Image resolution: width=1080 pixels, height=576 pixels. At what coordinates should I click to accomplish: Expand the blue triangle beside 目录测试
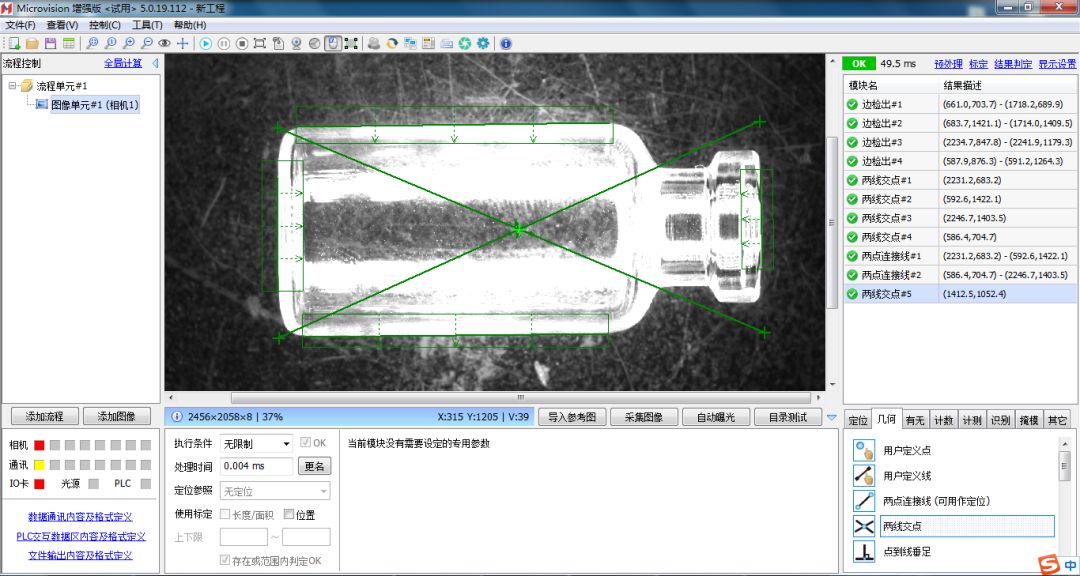point(831,418)
